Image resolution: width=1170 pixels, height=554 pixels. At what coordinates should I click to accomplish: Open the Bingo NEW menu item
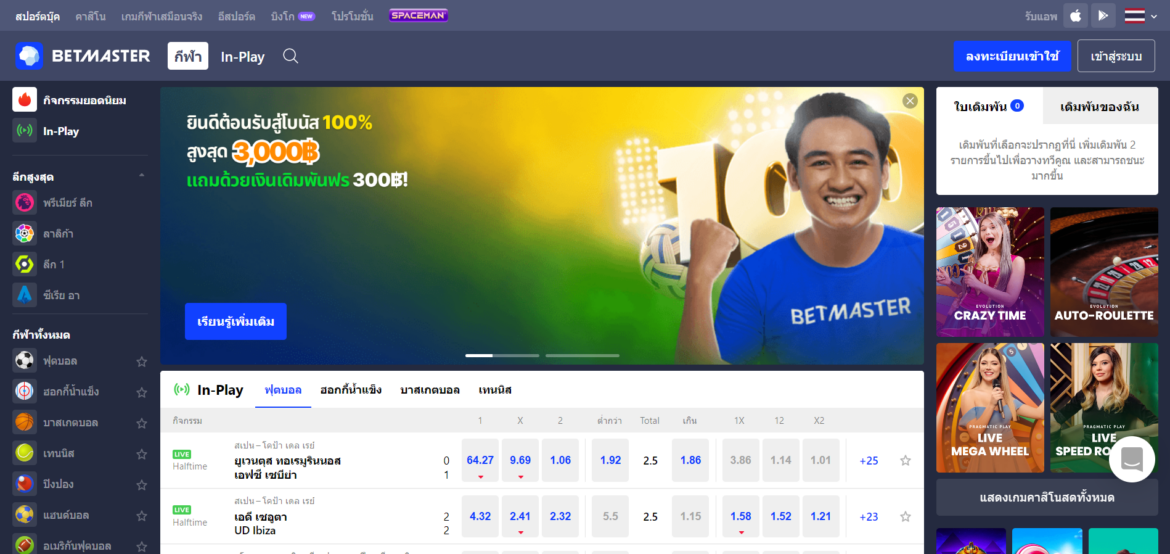pyautogui.click(x=292, y=16)
